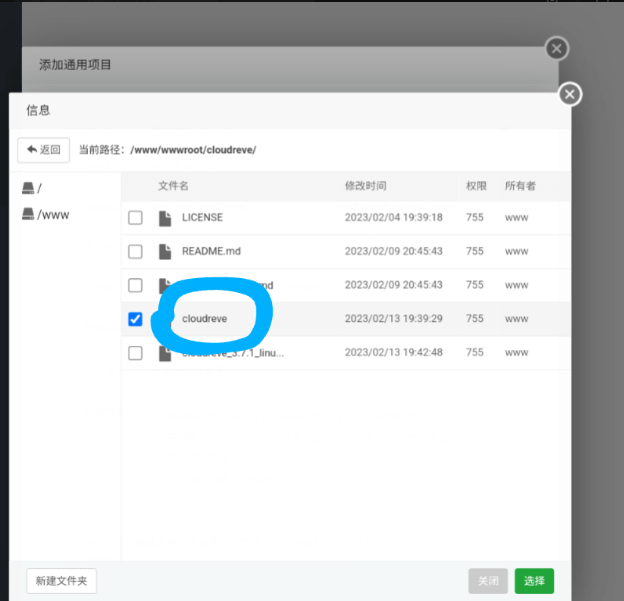Click the current path /www/wwwroot/cloudreve/
Viewport: 624px width, 601px height.
point(193,150)
